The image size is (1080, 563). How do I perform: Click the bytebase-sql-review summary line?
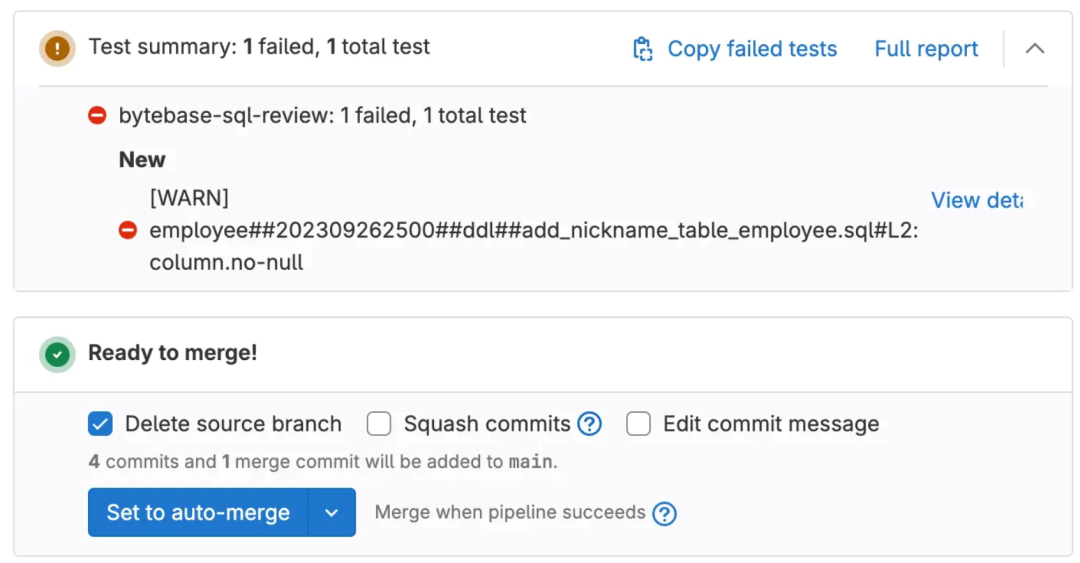click(x=322, y=116)
